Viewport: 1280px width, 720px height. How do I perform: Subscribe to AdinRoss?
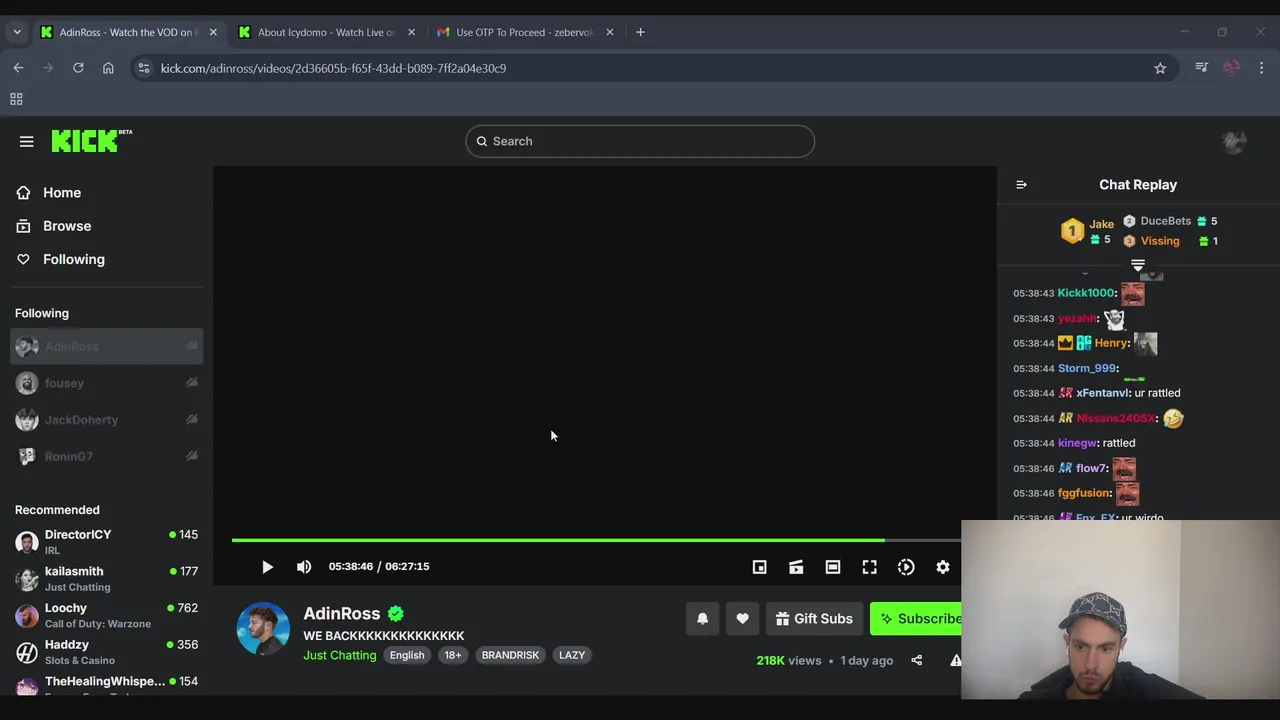tap(918, 619)
